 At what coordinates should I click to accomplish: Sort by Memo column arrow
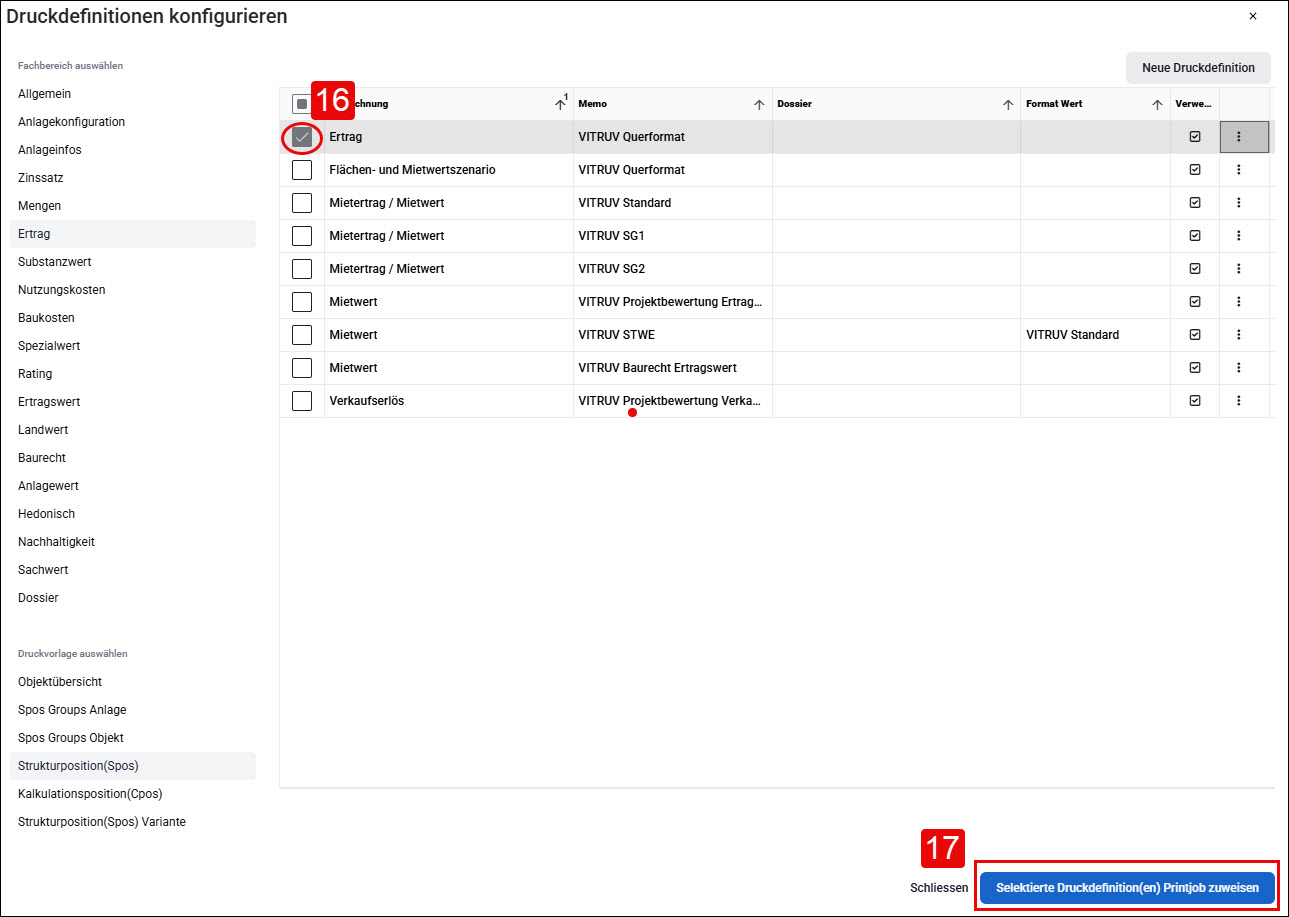pos(759,104)
